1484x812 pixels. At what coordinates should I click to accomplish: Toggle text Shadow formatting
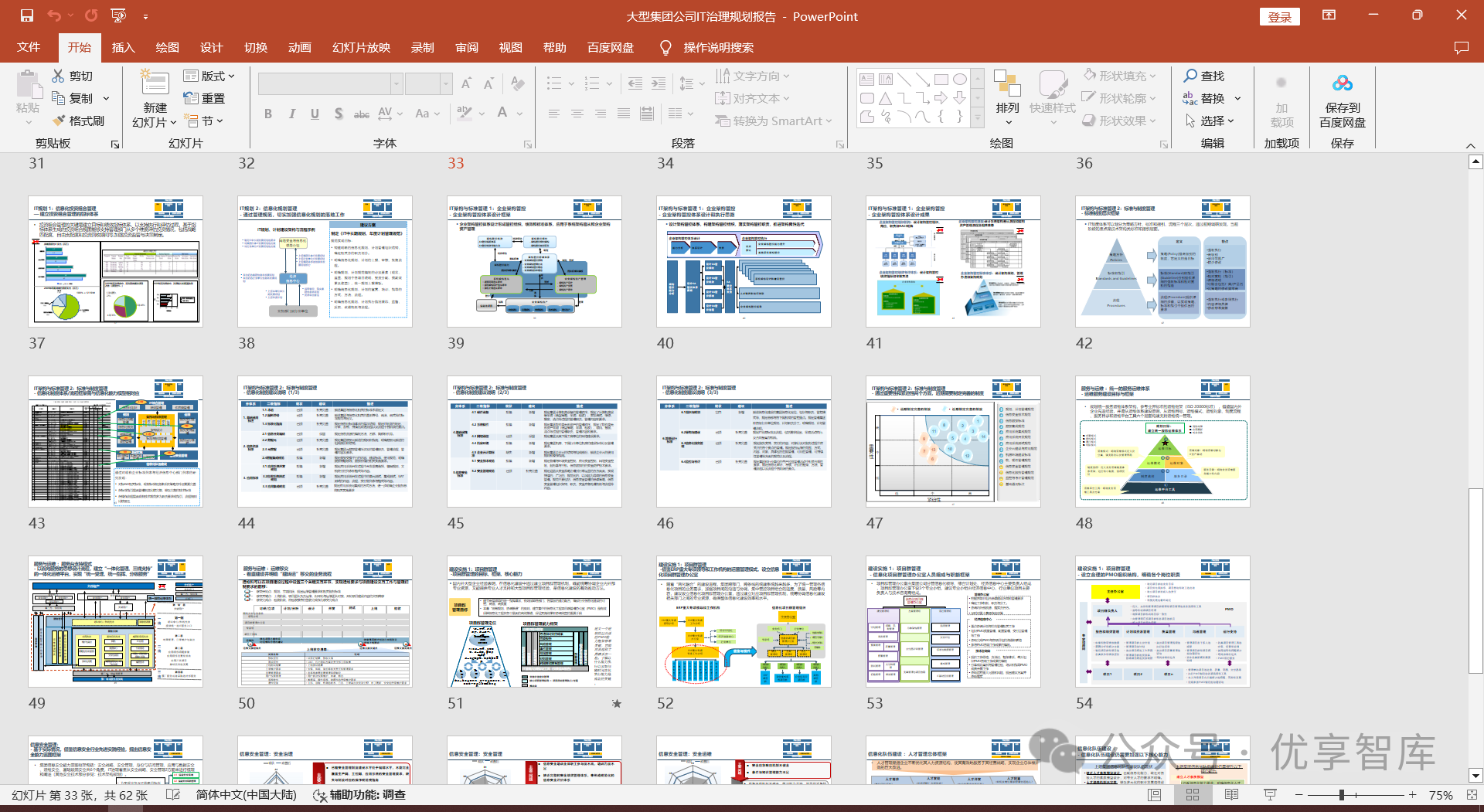339,114
